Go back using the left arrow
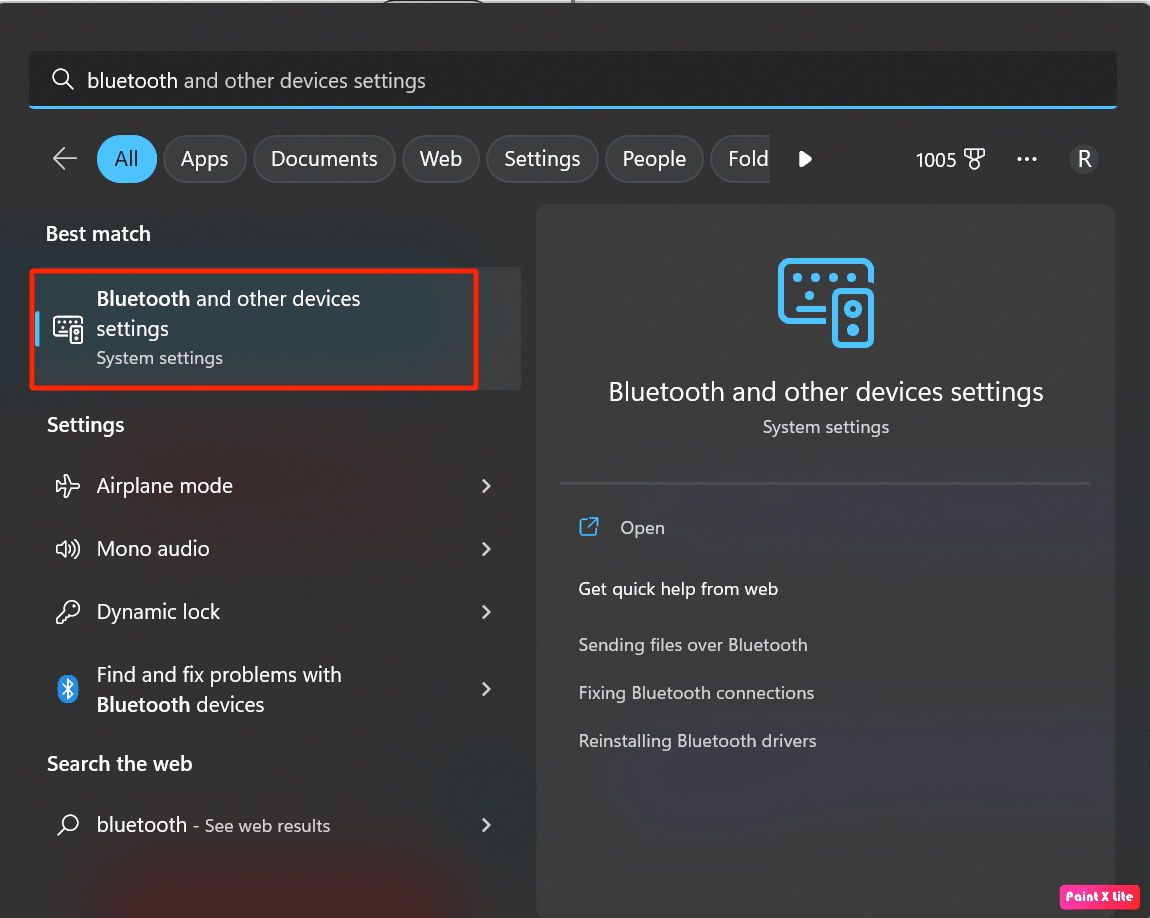This screenshot has height=918, width=1150. 65,158
